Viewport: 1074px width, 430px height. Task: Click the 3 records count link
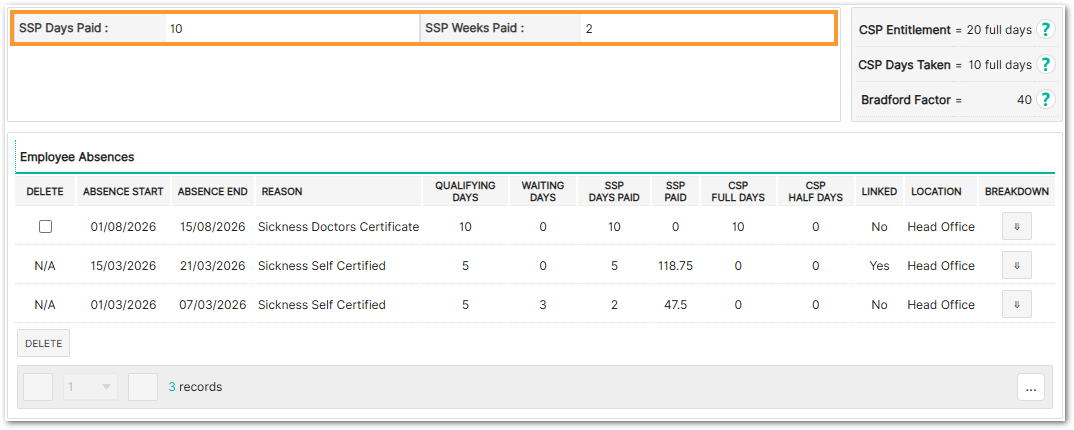195,387
